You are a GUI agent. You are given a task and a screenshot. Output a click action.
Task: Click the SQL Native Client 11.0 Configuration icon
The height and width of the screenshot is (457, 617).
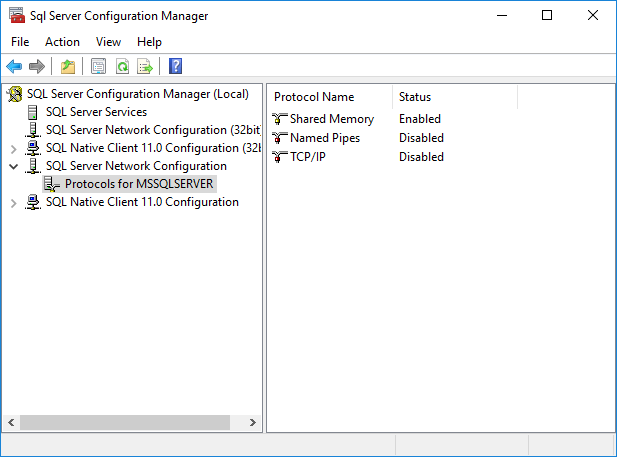(33, 202)
